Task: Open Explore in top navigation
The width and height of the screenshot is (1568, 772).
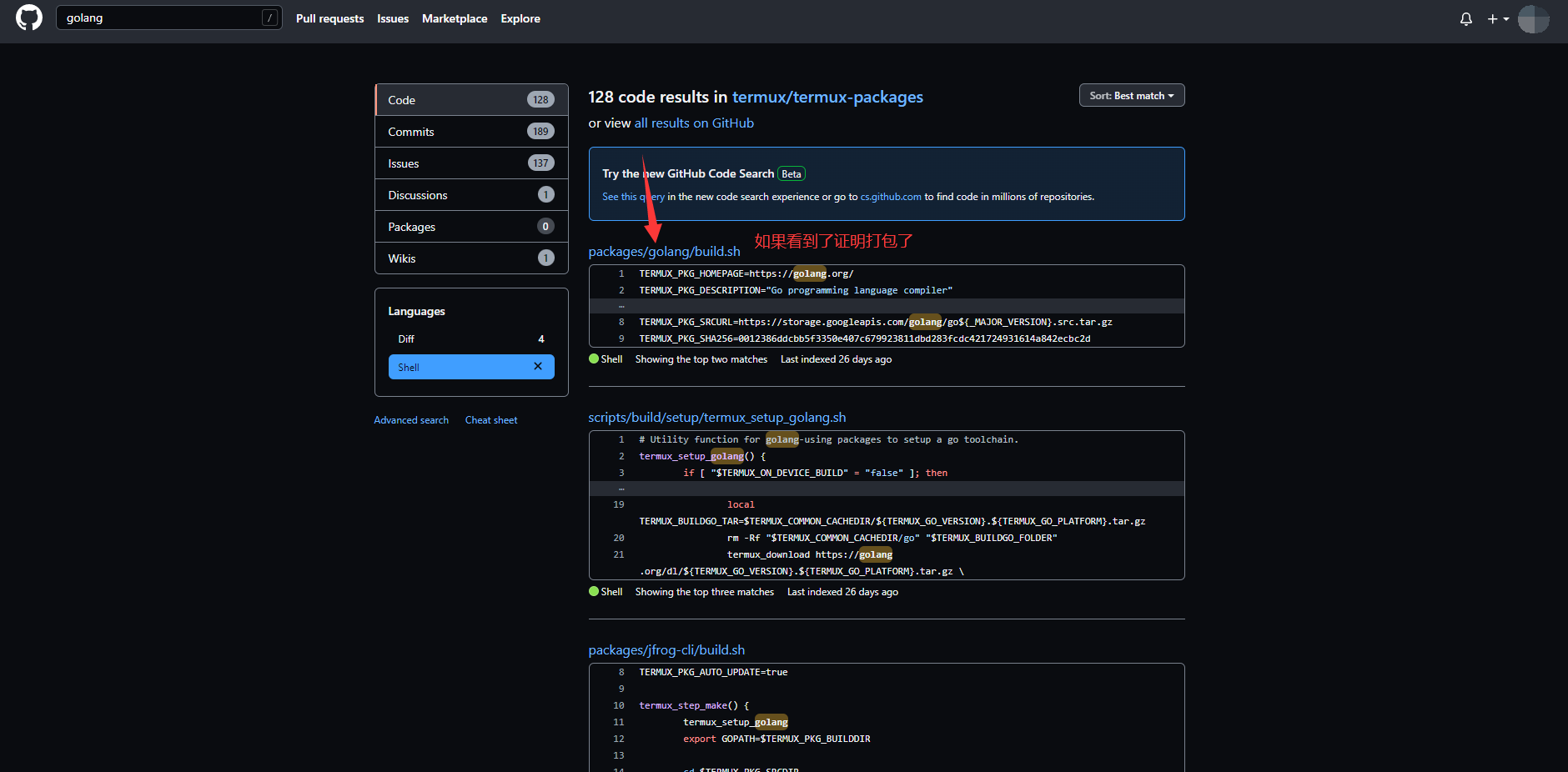Action: click(520, 18)
